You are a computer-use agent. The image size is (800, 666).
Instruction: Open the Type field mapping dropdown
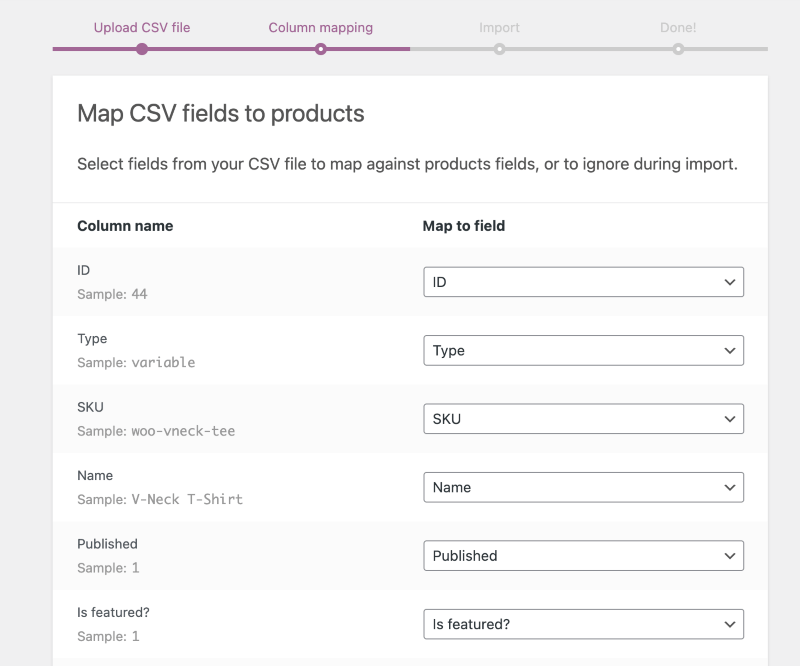(x=583, y=350)
